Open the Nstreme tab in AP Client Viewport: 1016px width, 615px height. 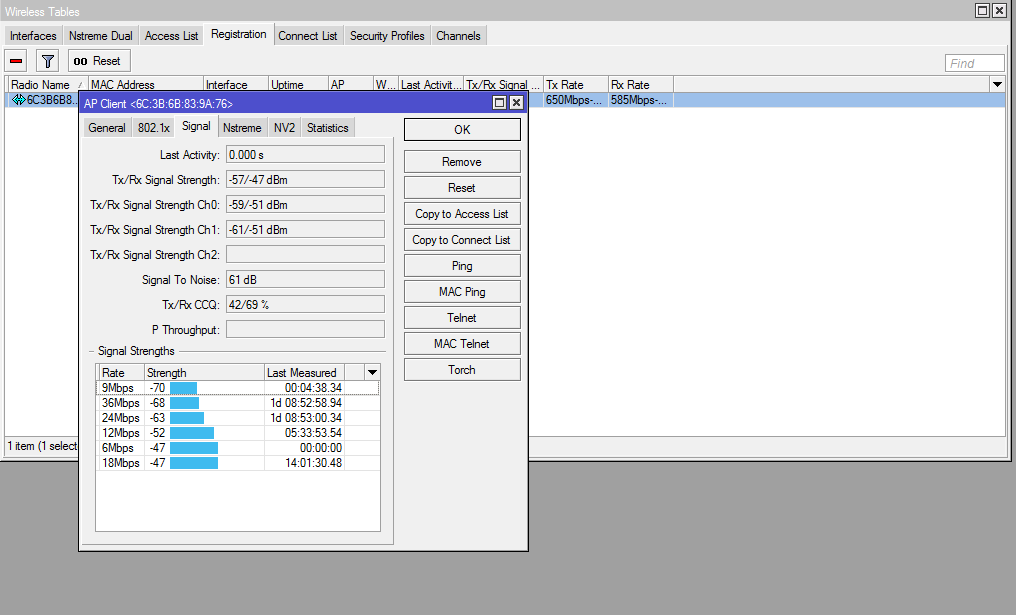click(x=242, y=128)
